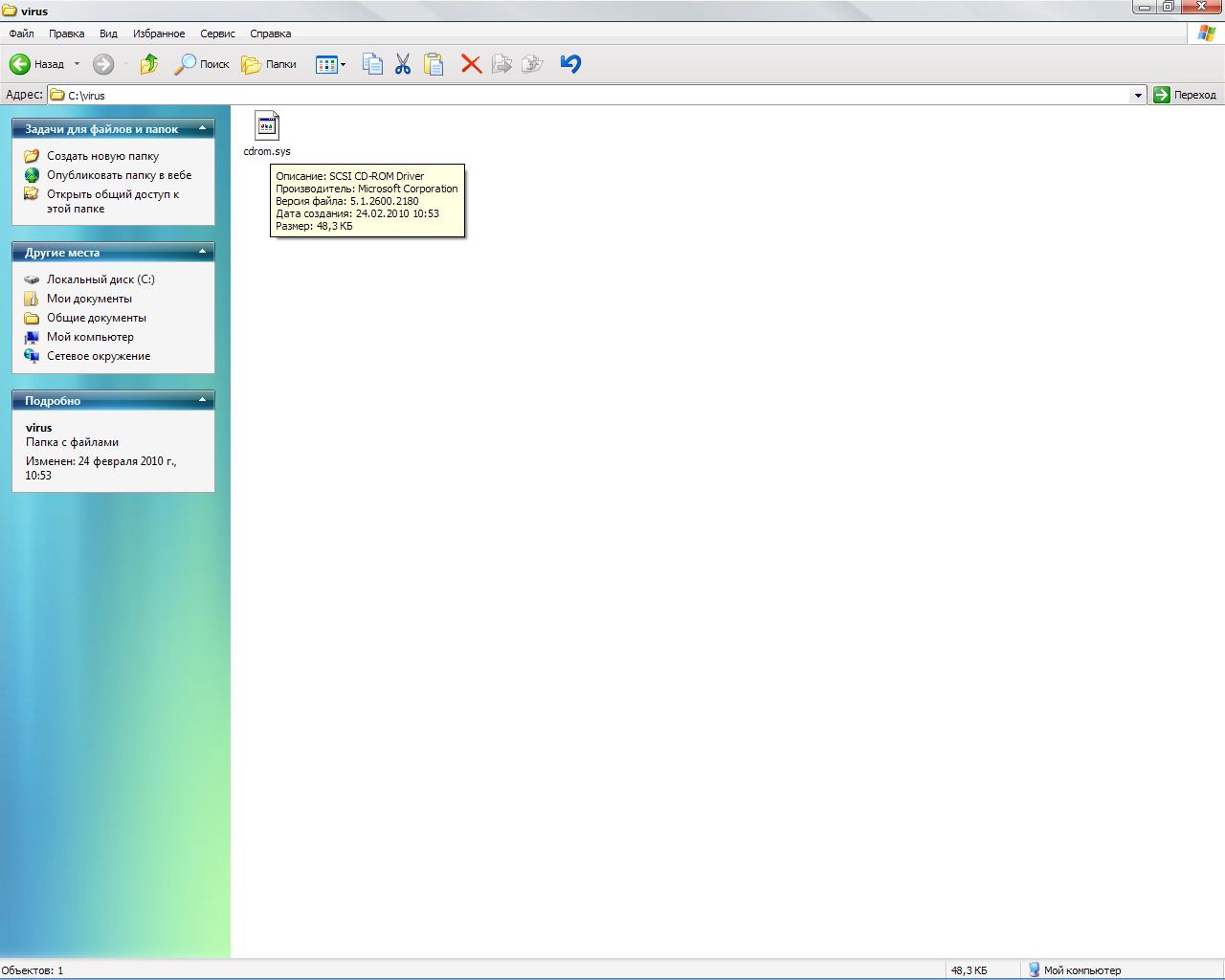This screenshot has width=1225, height=980.
Task: Delete the selection with the red X
Action: pos(471,64)
